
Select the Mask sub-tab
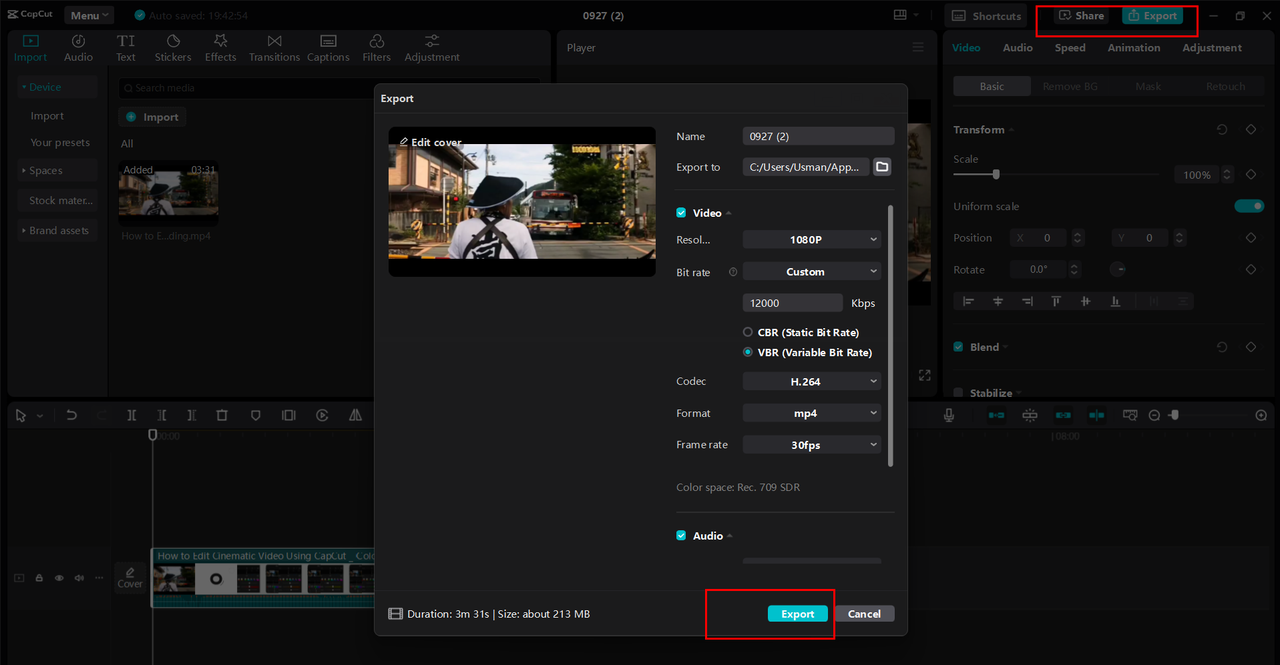pos(1148,87)
